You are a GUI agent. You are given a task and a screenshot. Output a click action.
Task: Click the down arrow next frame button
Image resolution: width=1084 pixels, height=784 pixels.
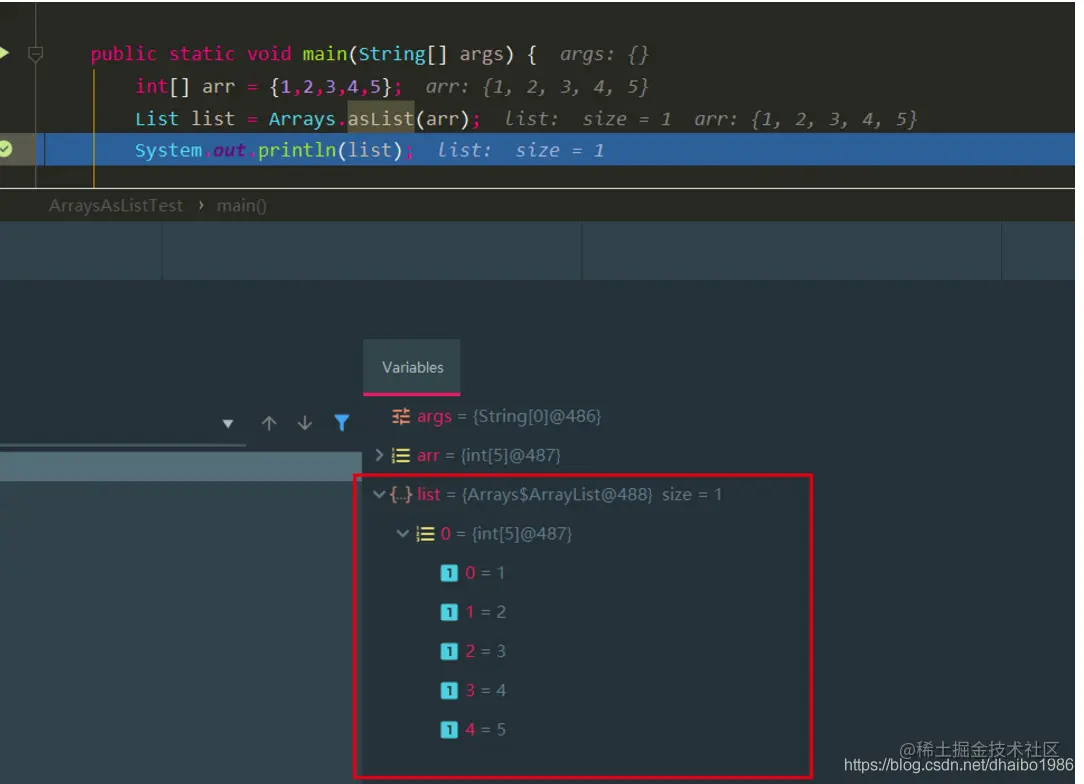(x=305, y=423)
